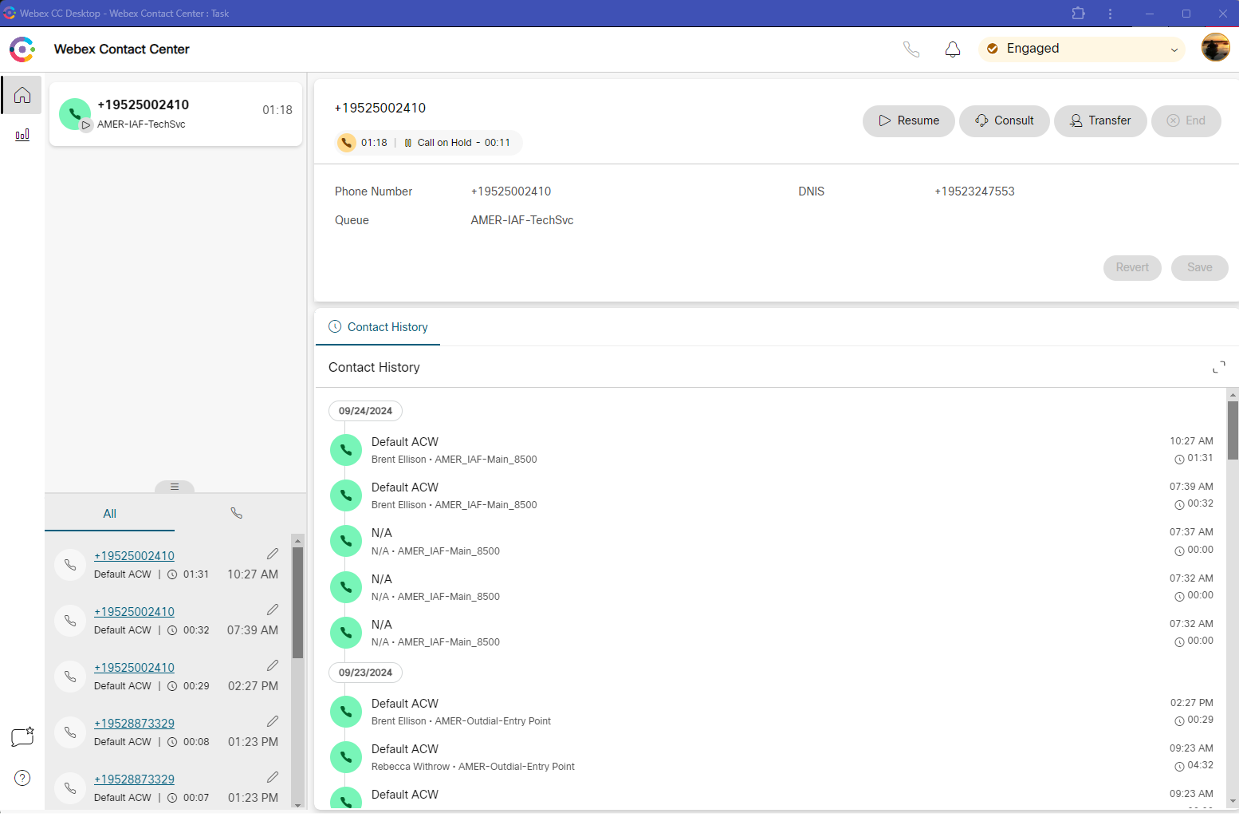
Task: Edit number for 10:27 AM interaction
Action: [273, 554]
